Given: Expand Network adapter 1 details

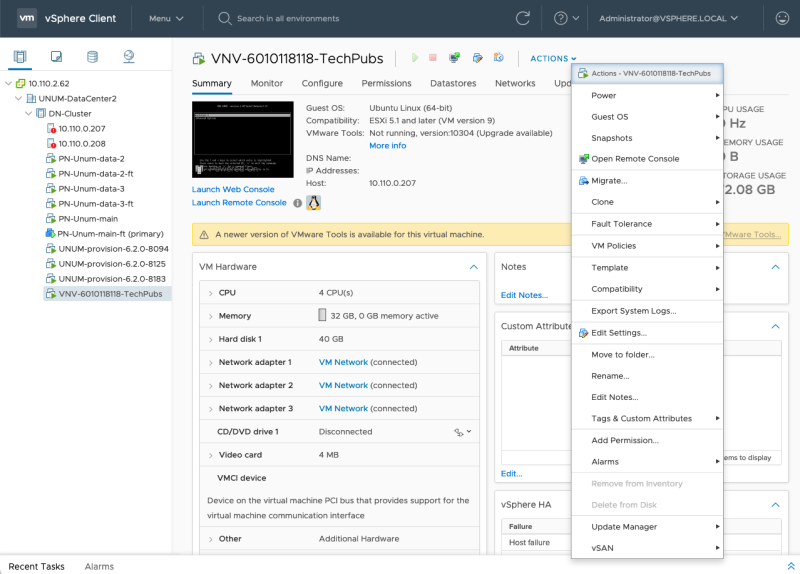Looking at the screenshot, I should pos(211,363).
